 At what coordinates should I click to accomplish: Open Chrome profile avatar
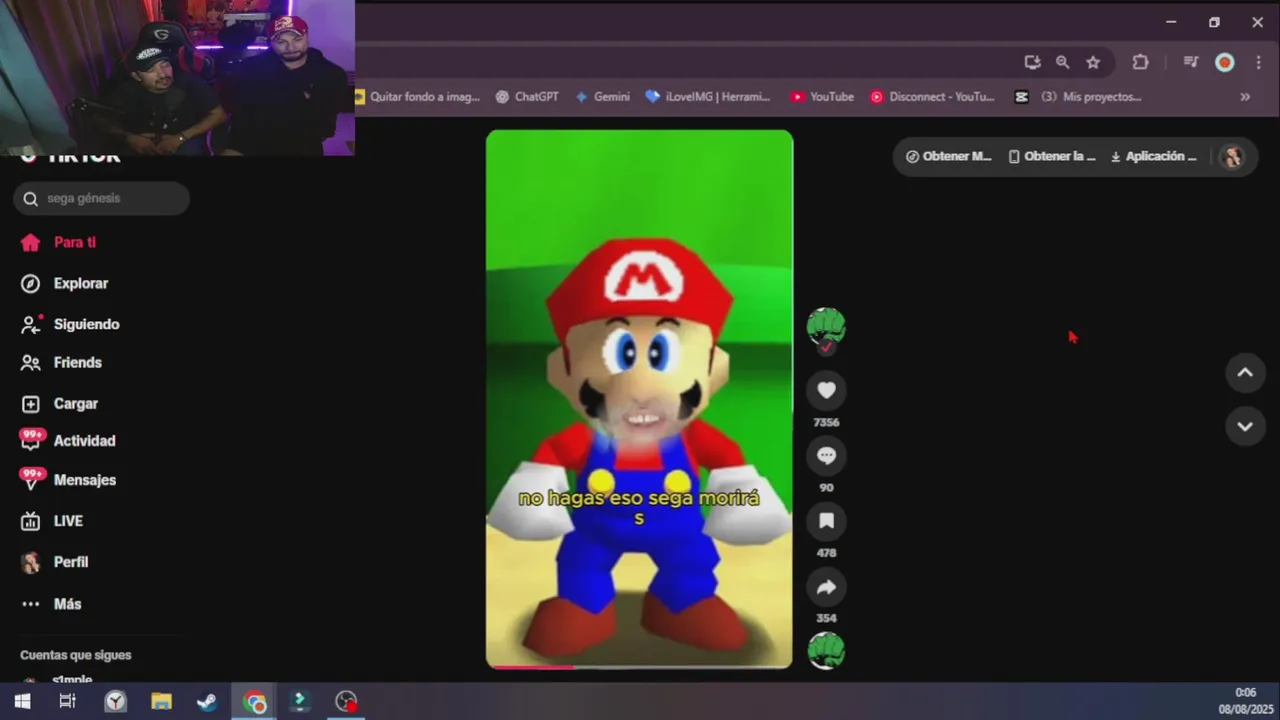point(1224,62)
